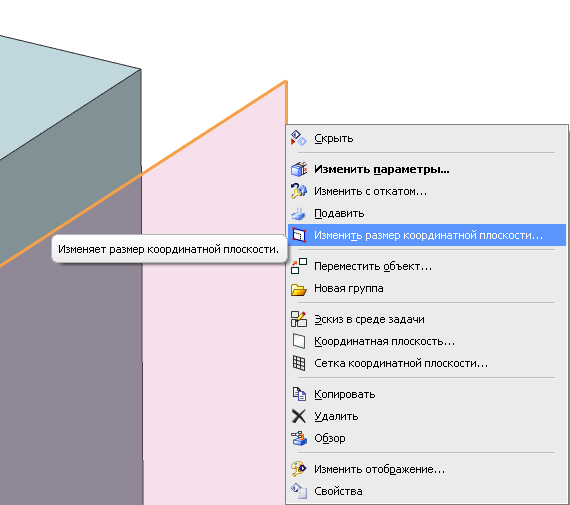Open Изменить отображение… entry
Viewport: 570px width, 505px height.
[x=427, y=469]
